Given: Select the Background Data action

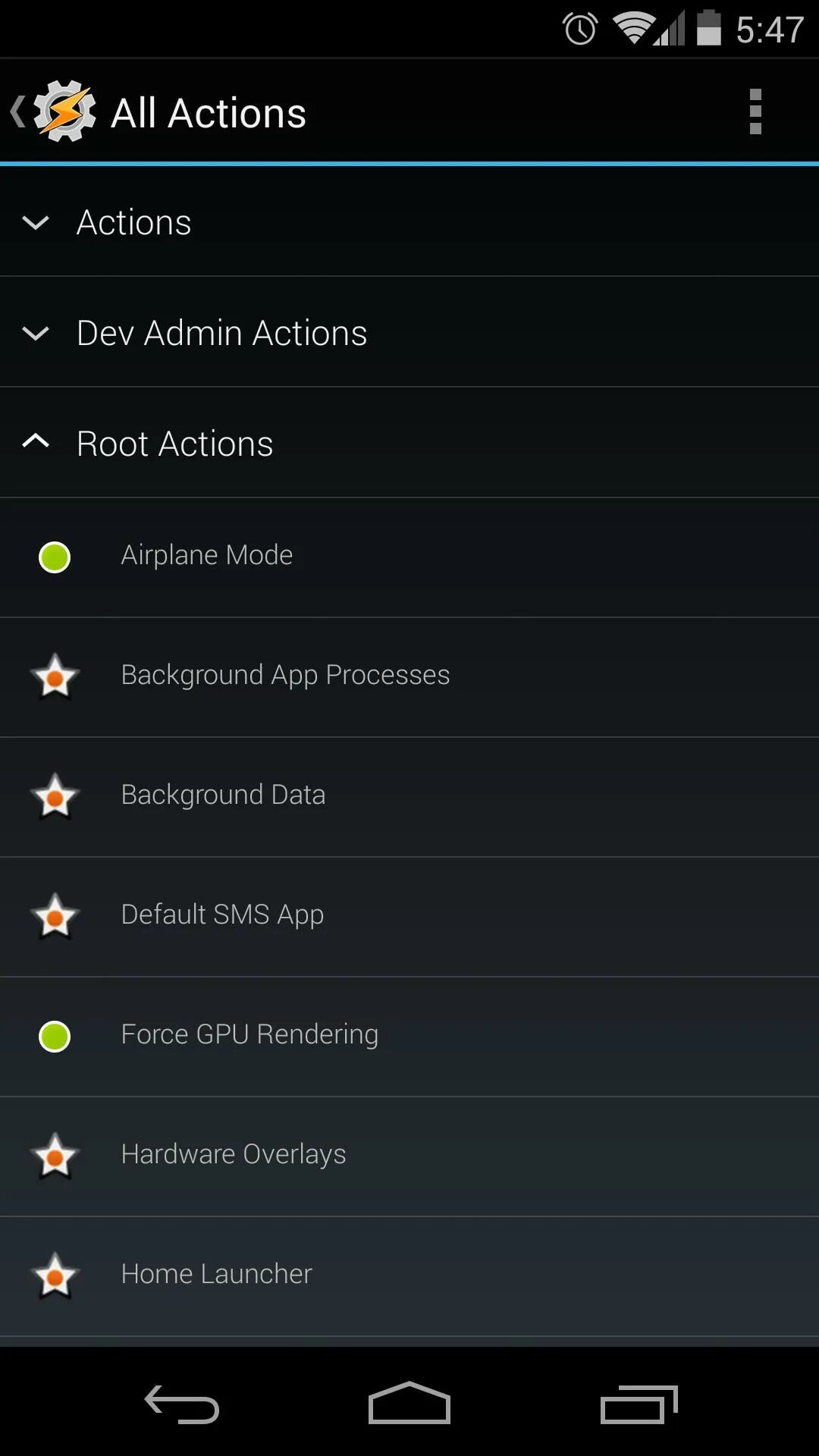Looking at the screenshot, I should (223, 795).
